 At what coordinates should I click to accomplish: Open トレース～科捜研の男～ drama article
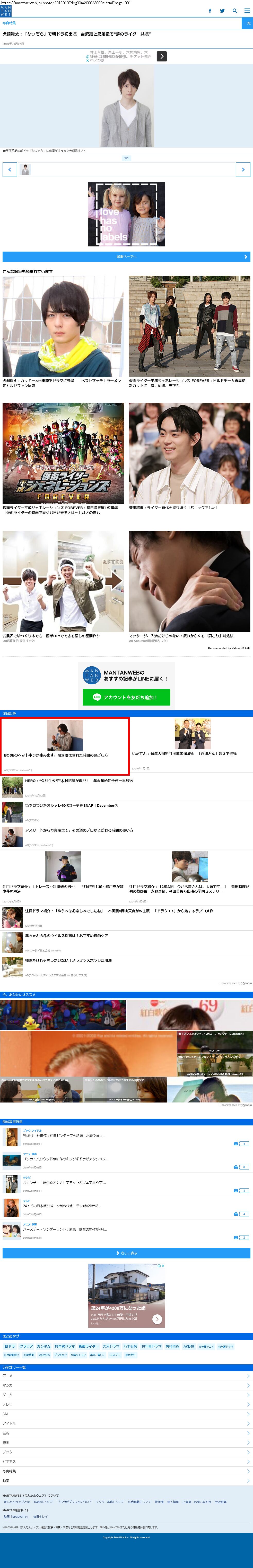click(x=63, y=877)
